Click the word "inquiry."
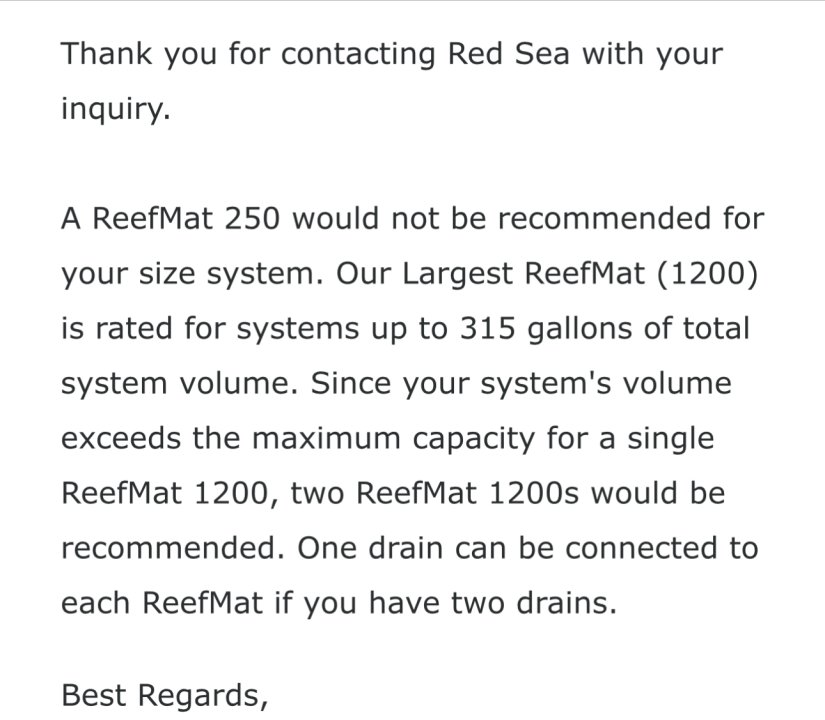Image resolution: width=825 pixels, height=720 pixels. pyautogui.click(x=116, y=109)
